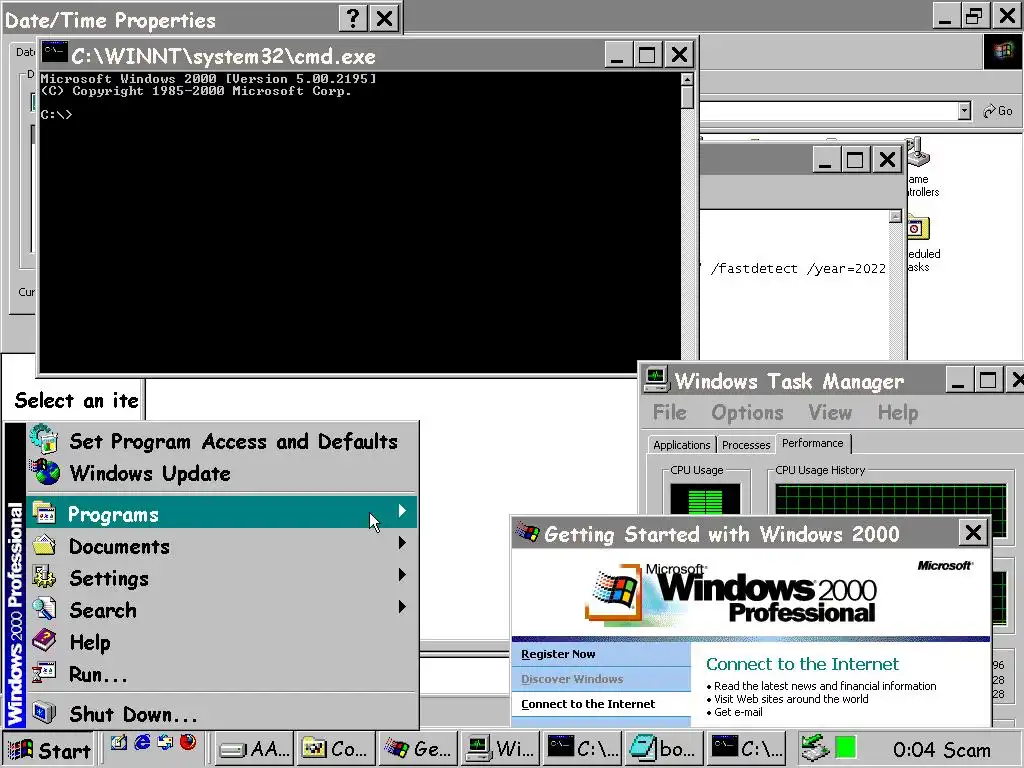The image size is (1024, 768).
Task: Open Task Manager Help menu
Action: pos(898,413)
